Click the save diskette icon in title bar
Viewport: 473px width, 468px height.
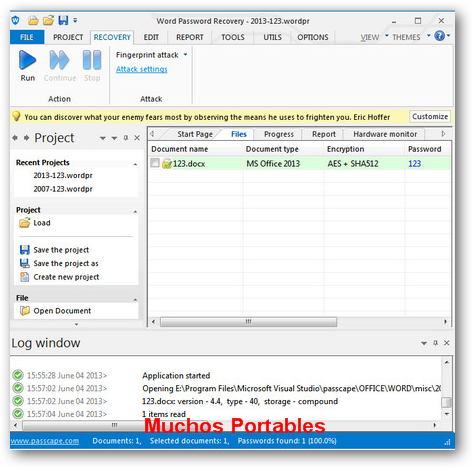click(63, 21)
